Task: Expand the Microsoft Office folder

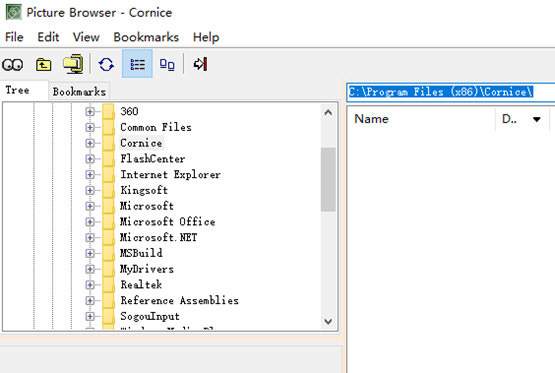Action: tap(90, 222)
